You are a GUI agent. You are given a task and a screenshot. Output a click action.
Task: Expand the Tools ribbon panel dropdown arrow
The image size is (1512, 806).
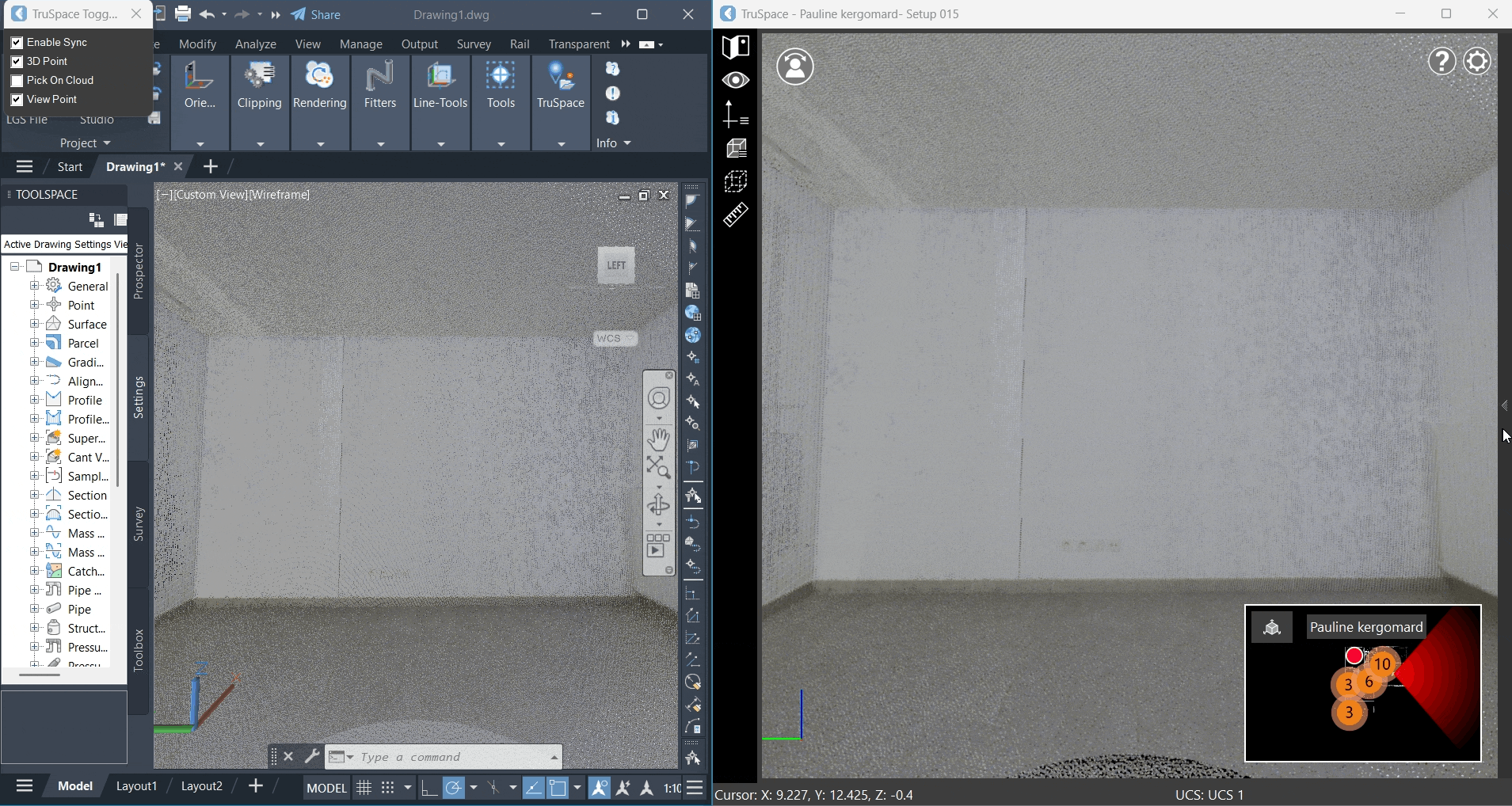[501, 143]
